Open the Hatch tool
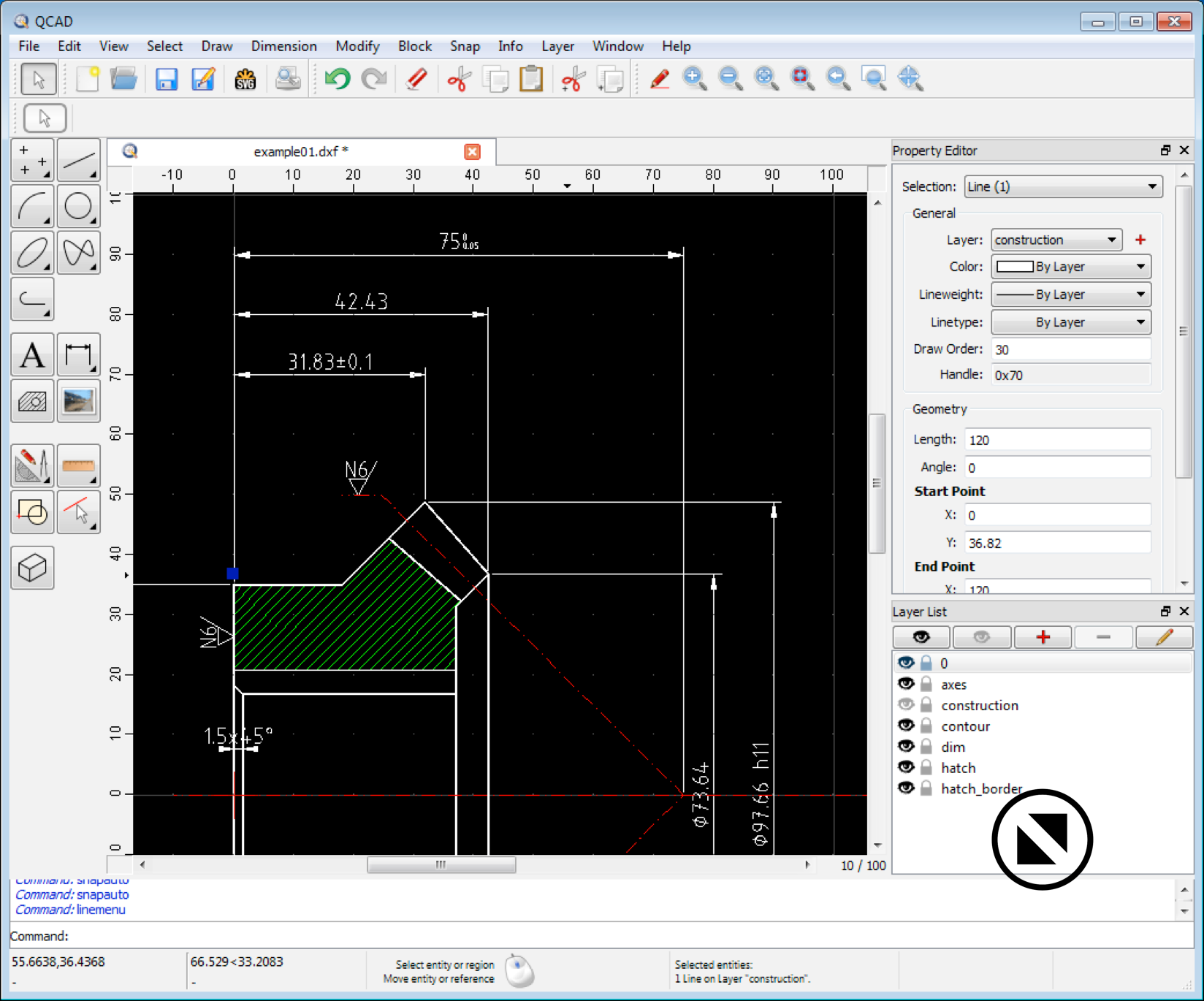This screenshot has height=1001, width=1204. pyautogui.click(x=32, y=401)
